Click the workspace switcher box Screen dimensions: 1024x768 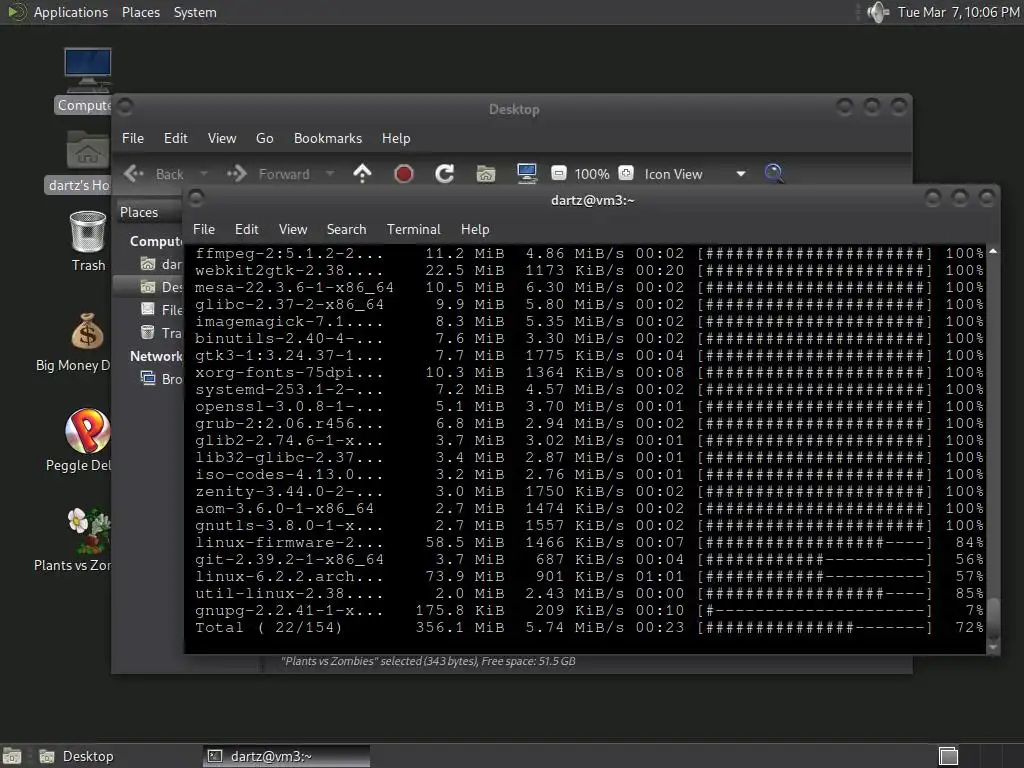coord(948,756)
